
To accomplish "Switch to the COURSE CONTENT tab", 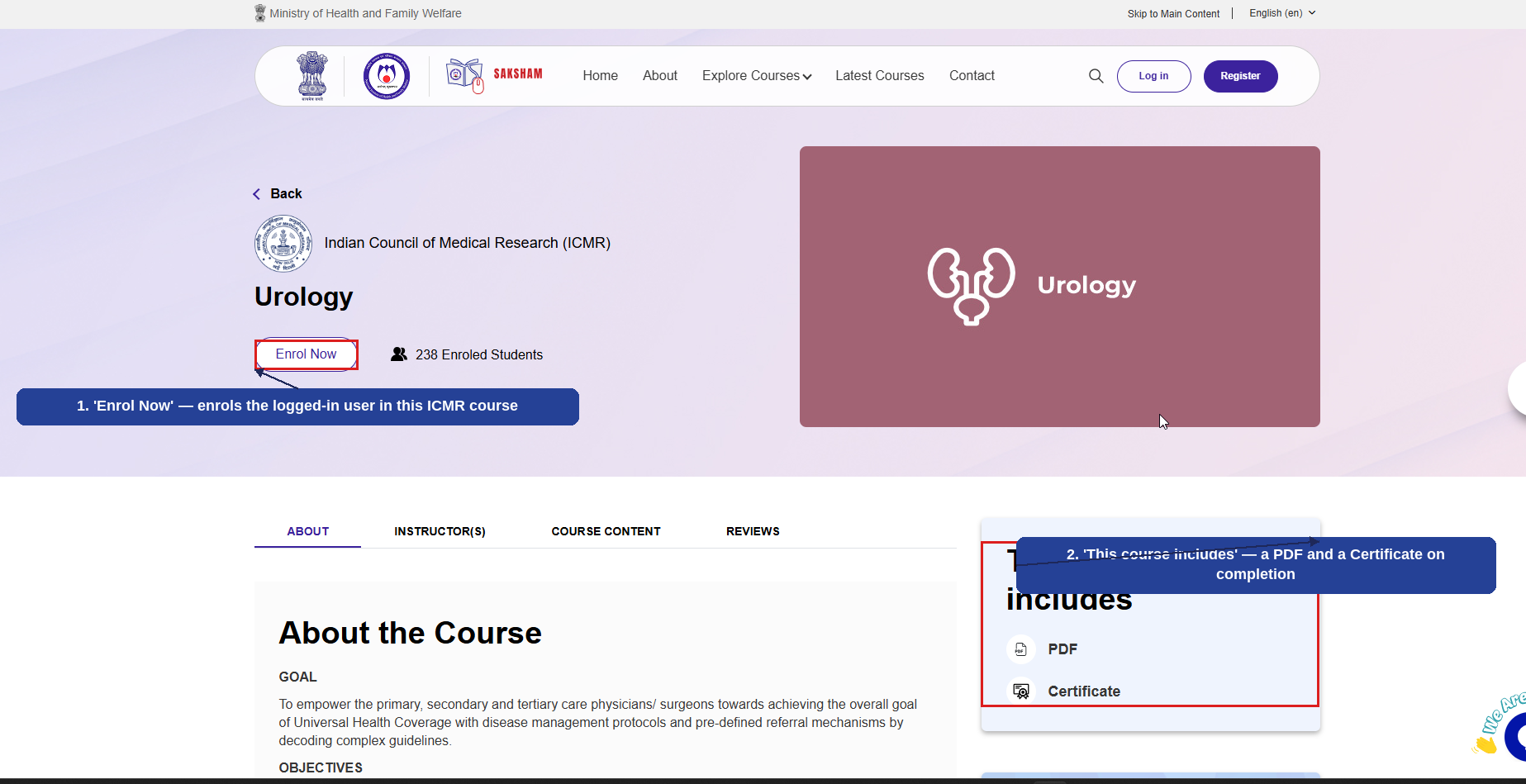I will tap(606, 531).
